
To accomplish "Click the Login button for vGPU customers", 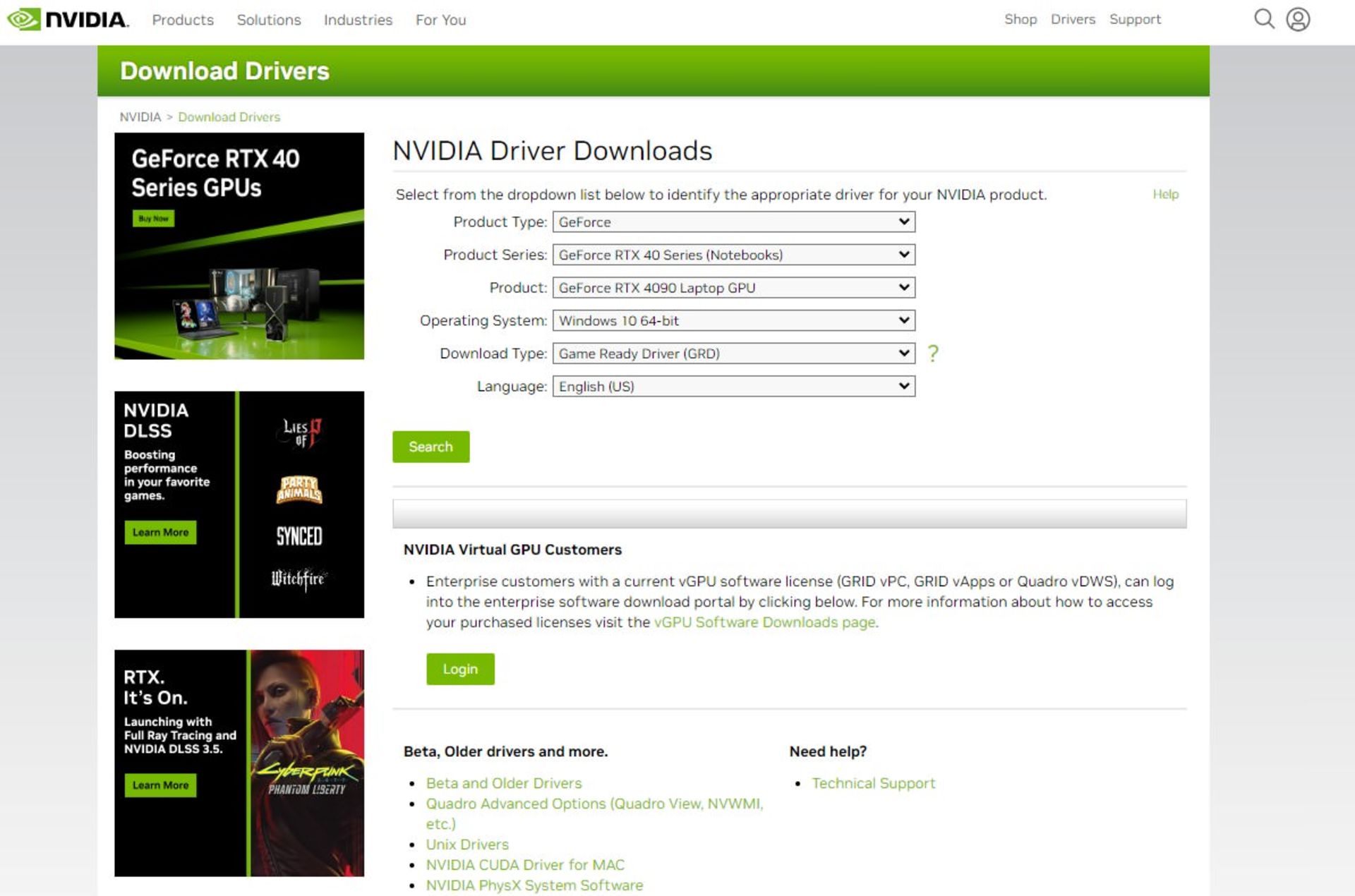I will 460,669.
